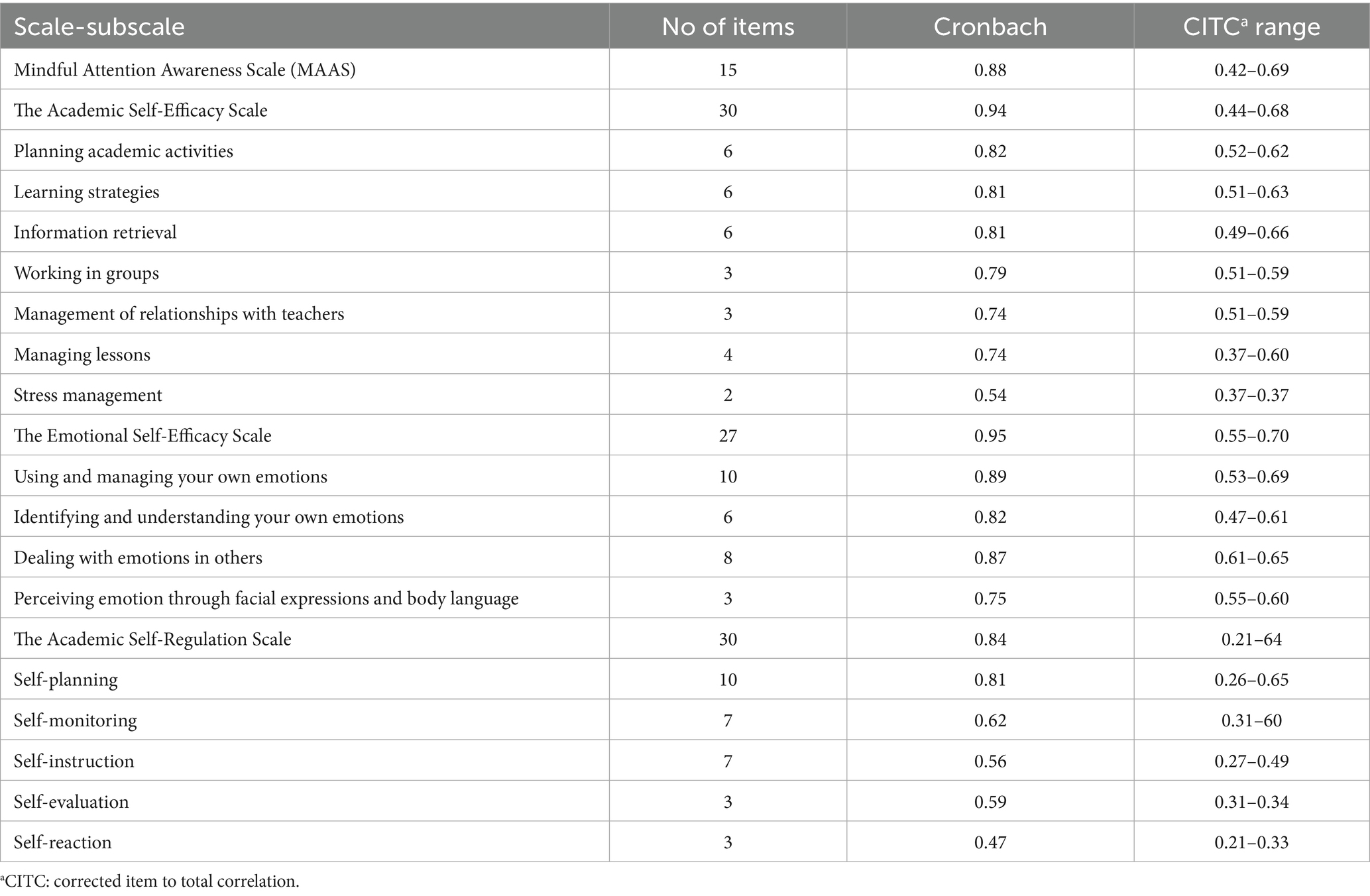Click the item count 27 cell
Screen dimensions: 1370x896
click(728, 436)
